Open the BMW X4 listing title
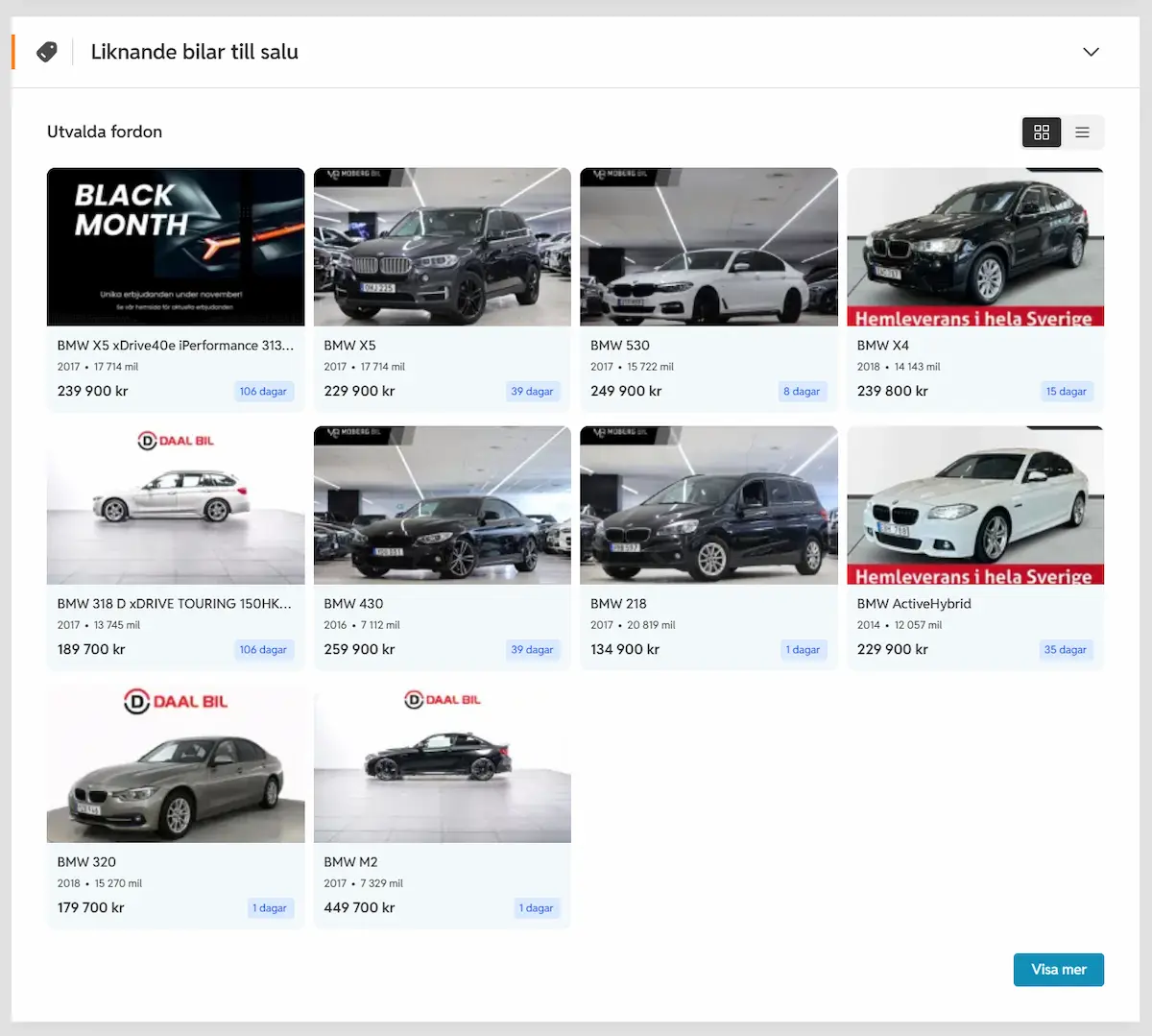The image size is (1152, 1036). pyautogui.click(x=883, y=346)
